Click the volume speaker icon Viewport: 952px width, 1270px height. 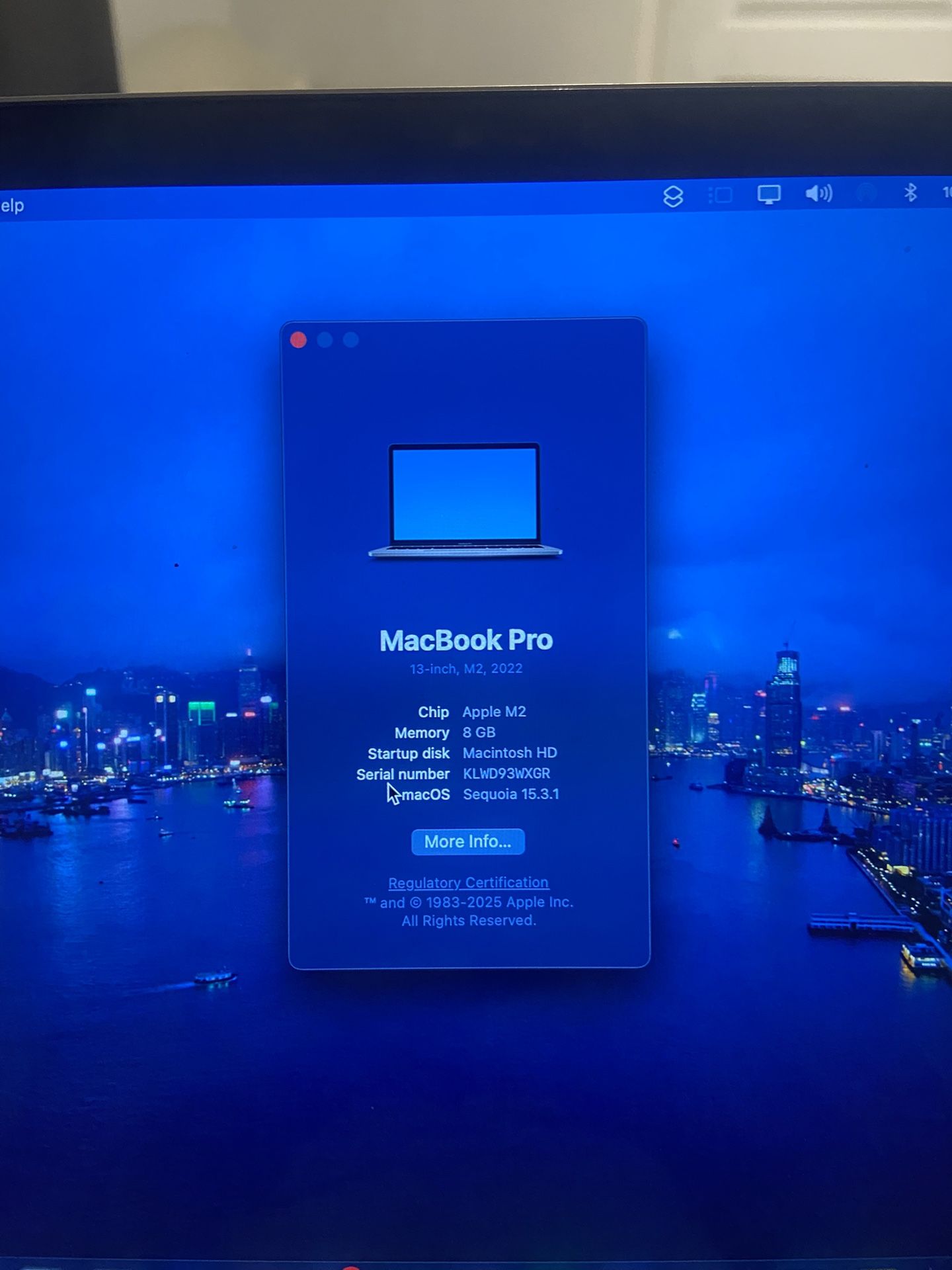pyautogui.click(x=818, y=194)
